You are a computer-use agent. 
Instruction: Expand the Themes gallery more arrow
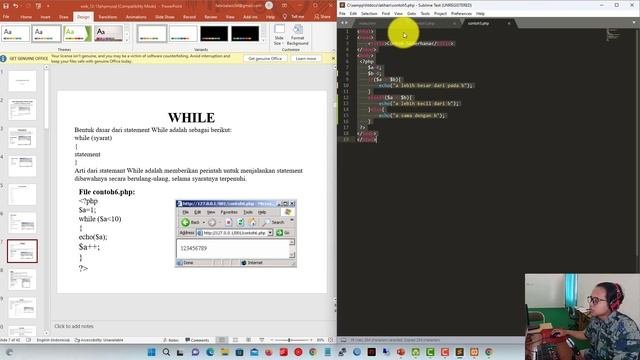coord(127,40)
